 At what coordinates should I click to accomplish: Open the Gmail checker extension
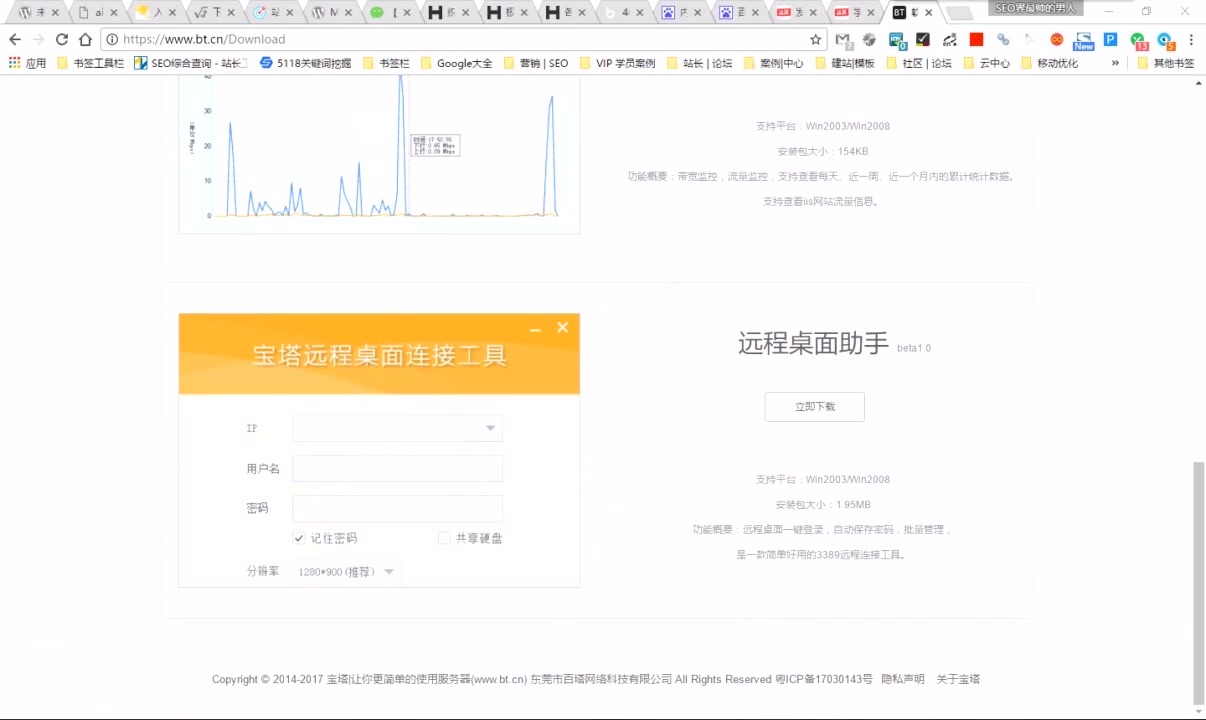(x=843, y=40)
